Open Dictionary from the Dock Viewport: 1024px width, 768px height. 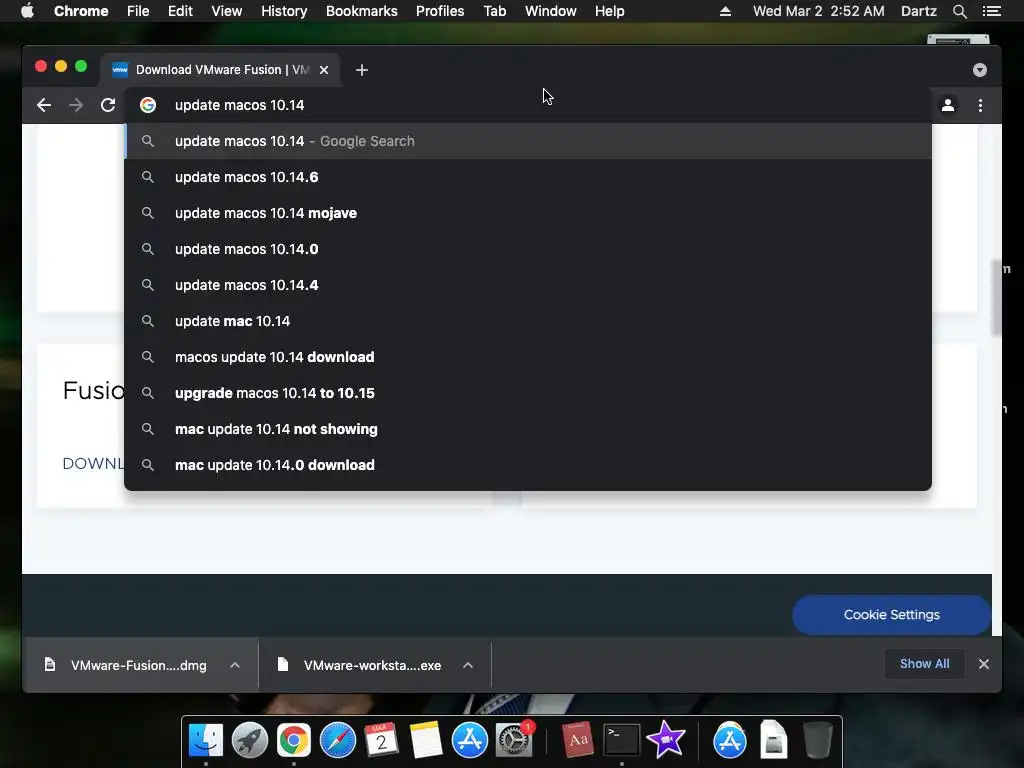click(x=577, y=740)
